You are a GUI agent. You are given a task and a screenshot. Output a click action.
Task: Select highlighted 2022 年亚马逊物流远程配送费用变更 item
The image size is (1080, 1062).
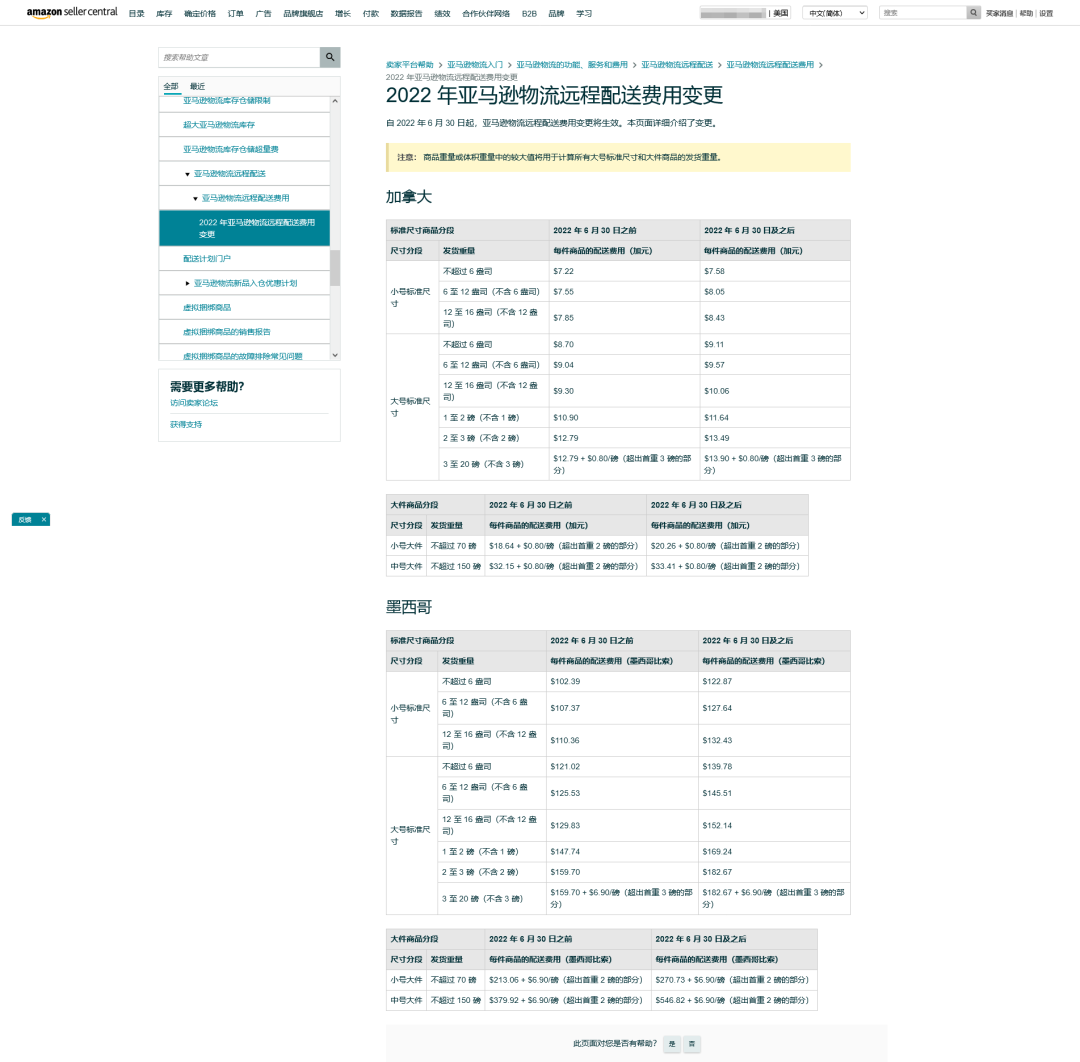[x=245, y=228]
